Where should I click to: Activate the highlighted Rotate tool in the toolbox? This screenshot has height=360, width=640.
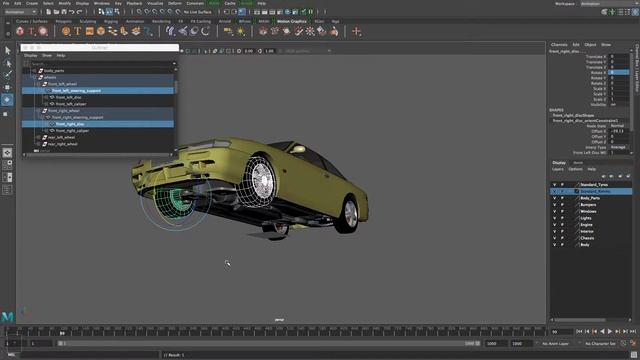pos(7,100)
